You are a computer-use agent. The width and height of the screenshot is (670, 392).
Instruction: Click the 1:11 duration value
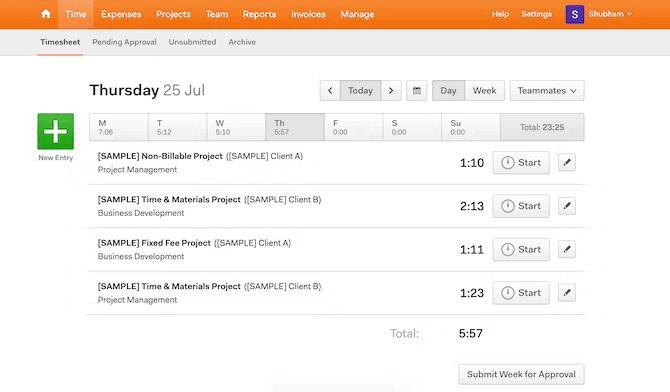pyautogui.click(x=472, y=250)
